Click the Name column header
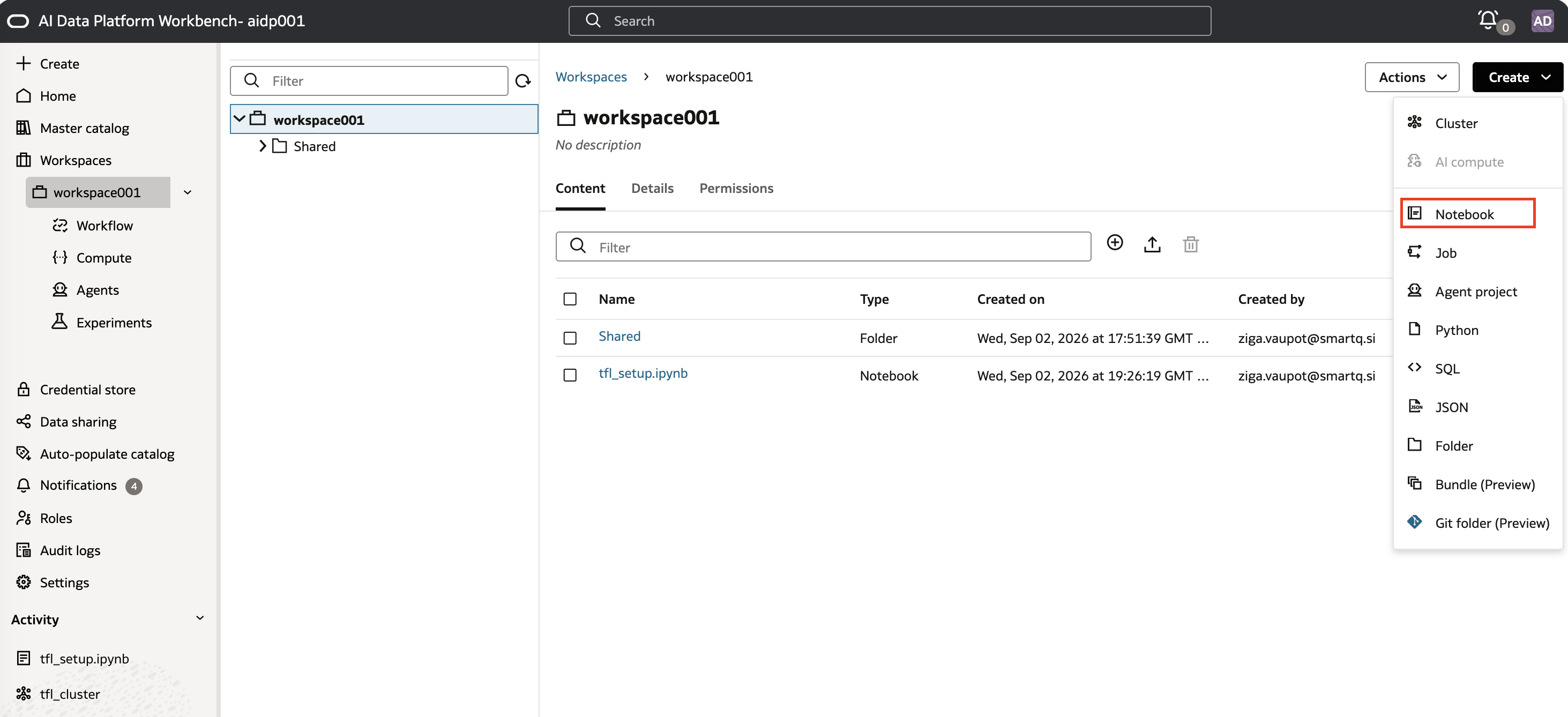 (616, 299)
